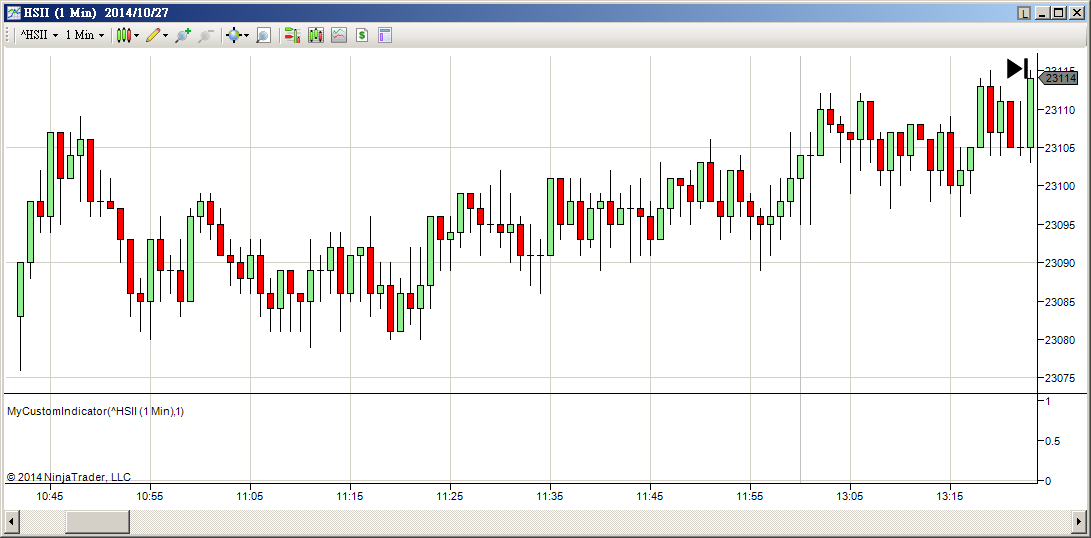Click the 23090 price axis label
Screen dimensions: 1091x538
pyautogui.click(x=1060, y=263)
